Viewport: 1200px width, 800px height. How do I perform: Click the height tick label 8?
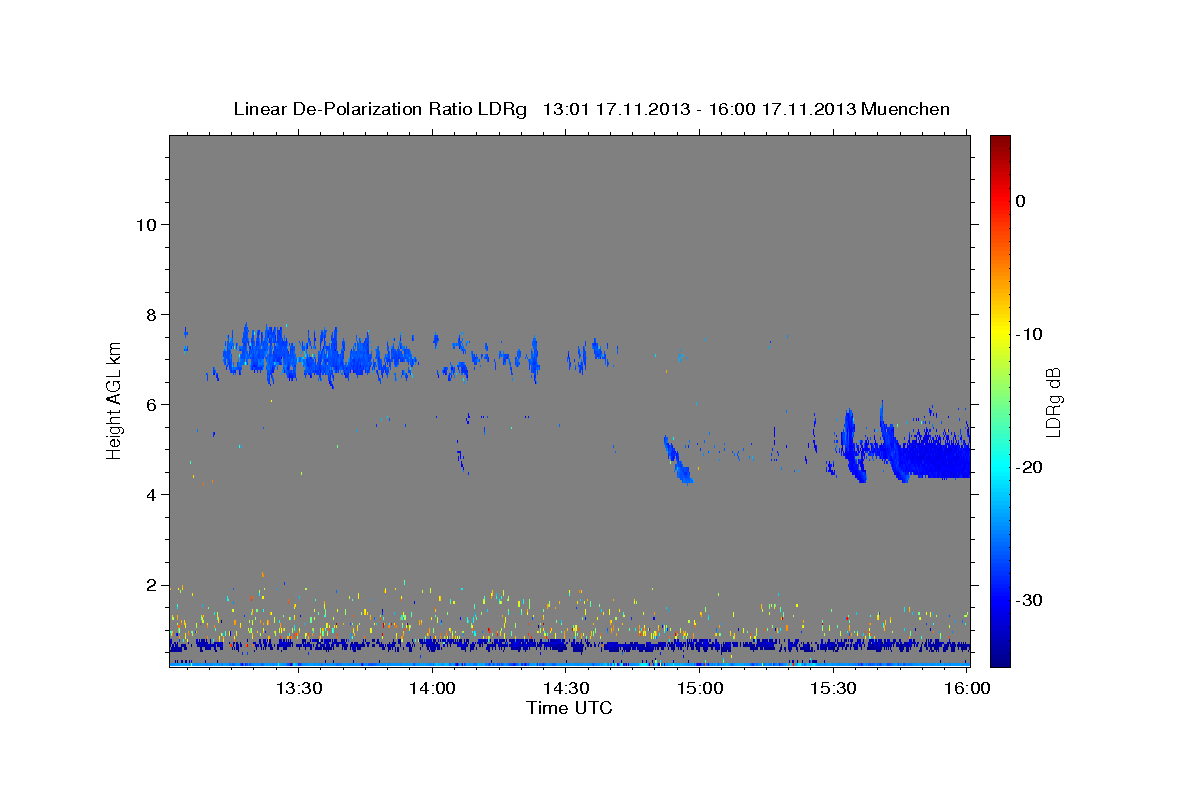click(x=152, y=314)
